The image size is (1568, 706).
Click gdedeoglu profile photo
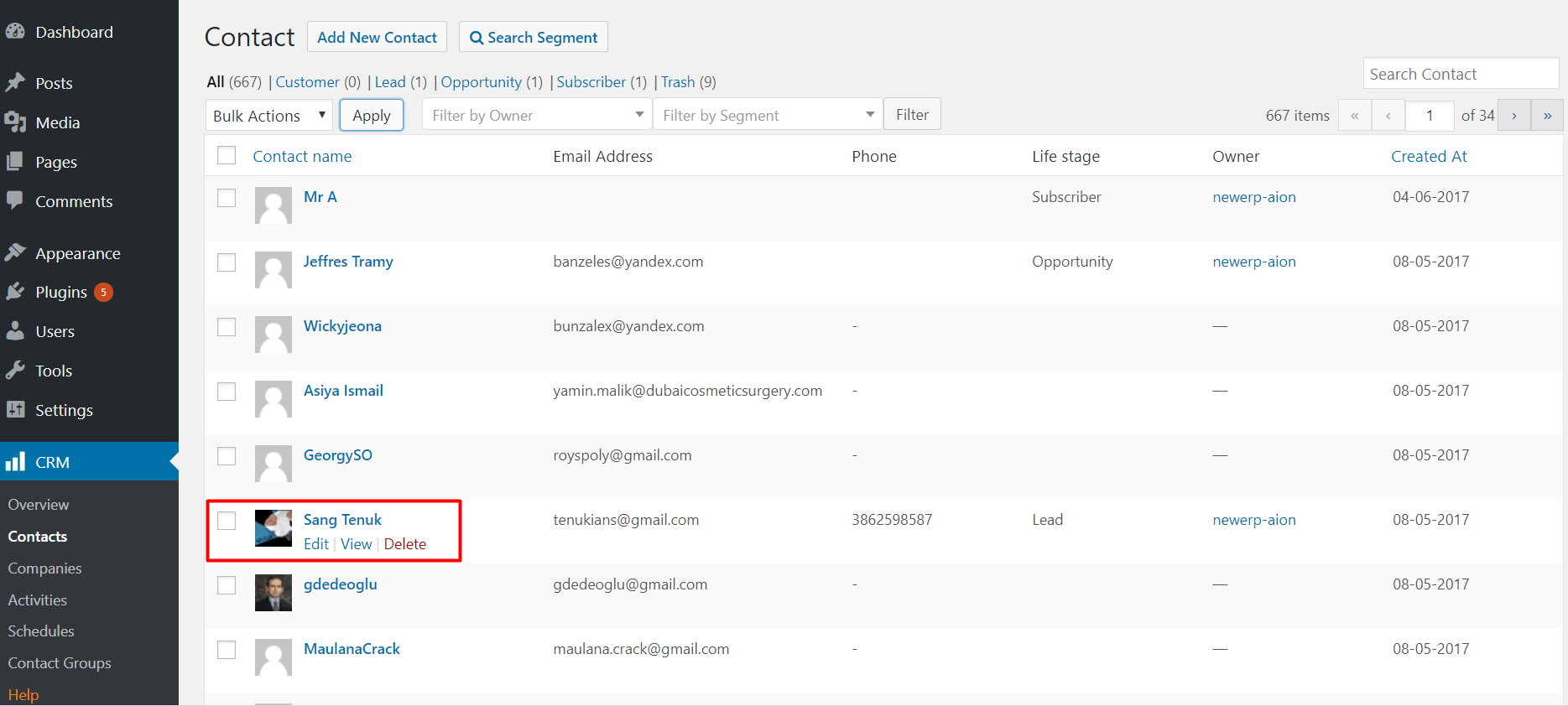click(x=273, y=593)
